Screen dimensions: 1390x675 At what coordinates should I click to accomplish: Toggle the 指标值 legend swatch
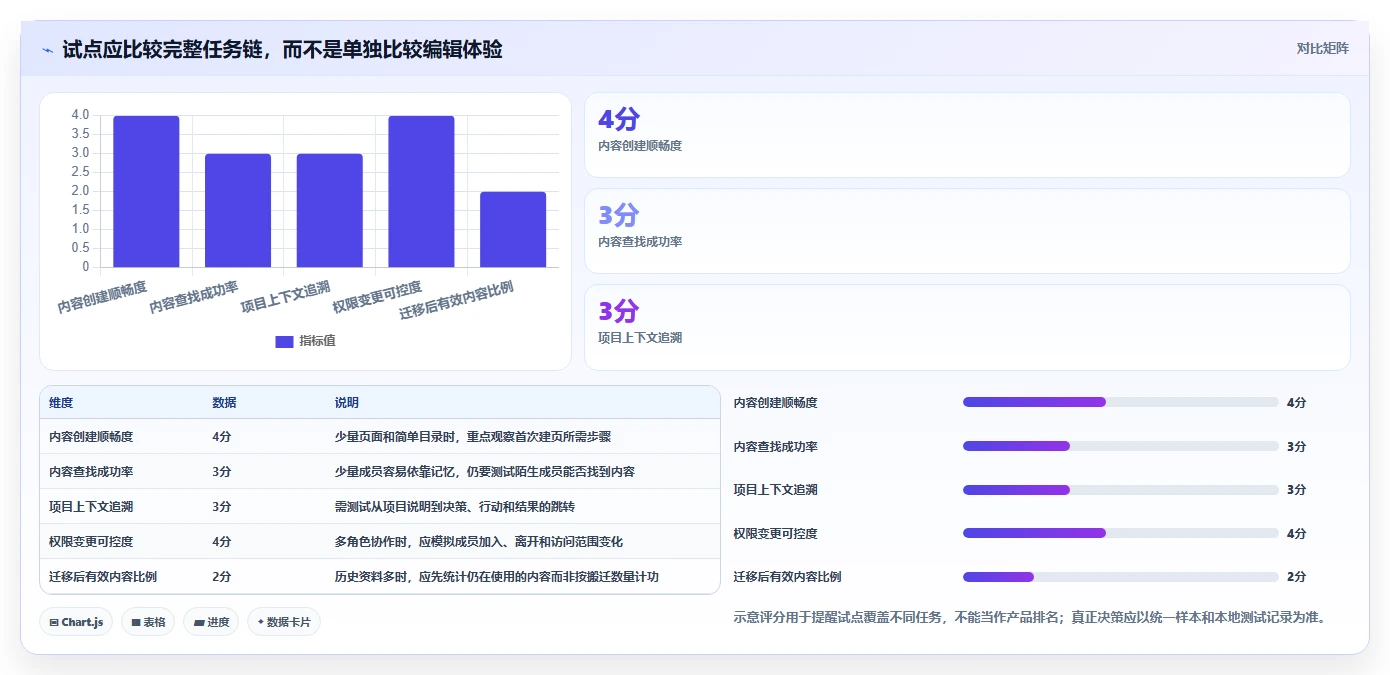pyautogui.click(x=284, y=341)
